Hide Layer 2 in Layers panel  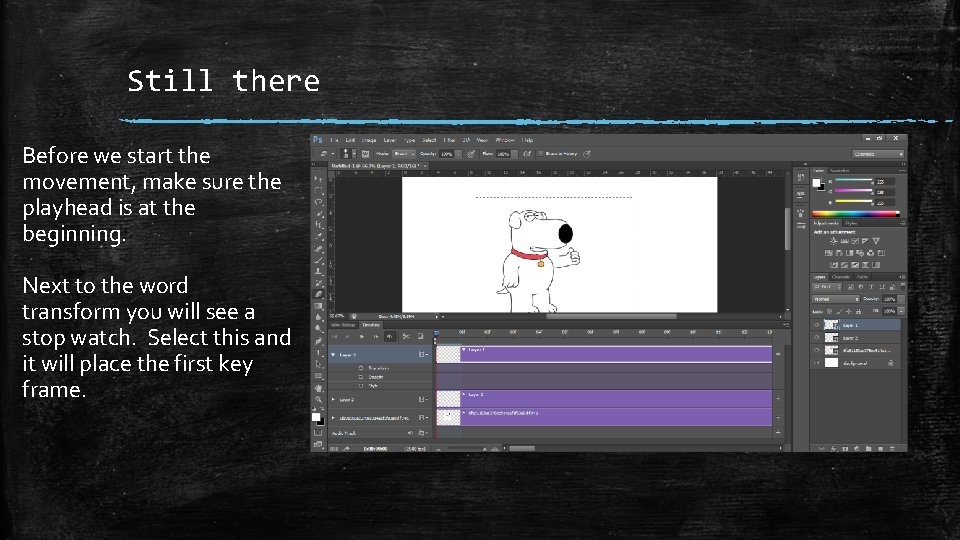pos(816,337)
